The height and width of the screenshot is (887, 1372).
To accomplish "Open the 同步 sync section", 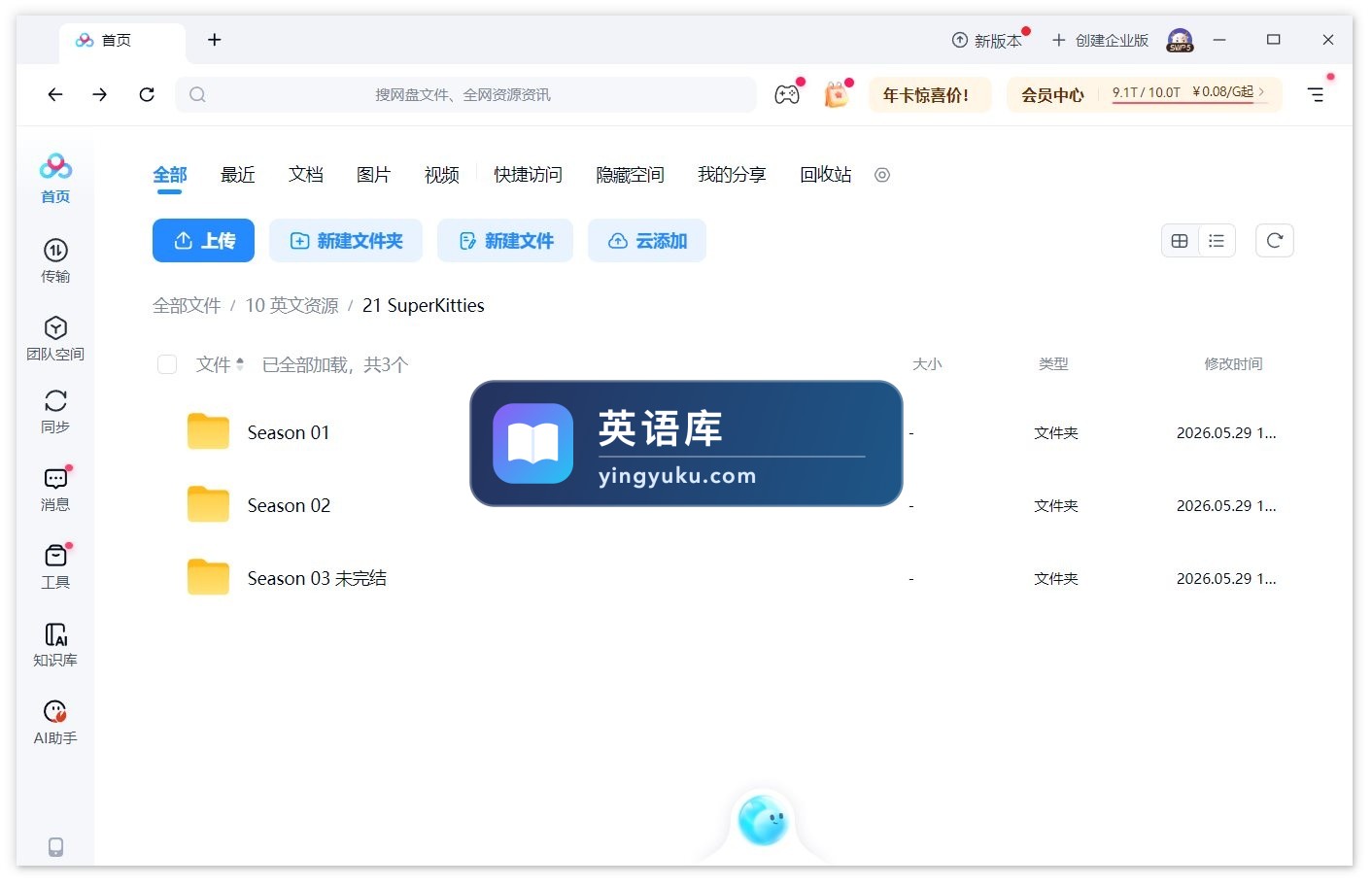I will coord(55,411).
